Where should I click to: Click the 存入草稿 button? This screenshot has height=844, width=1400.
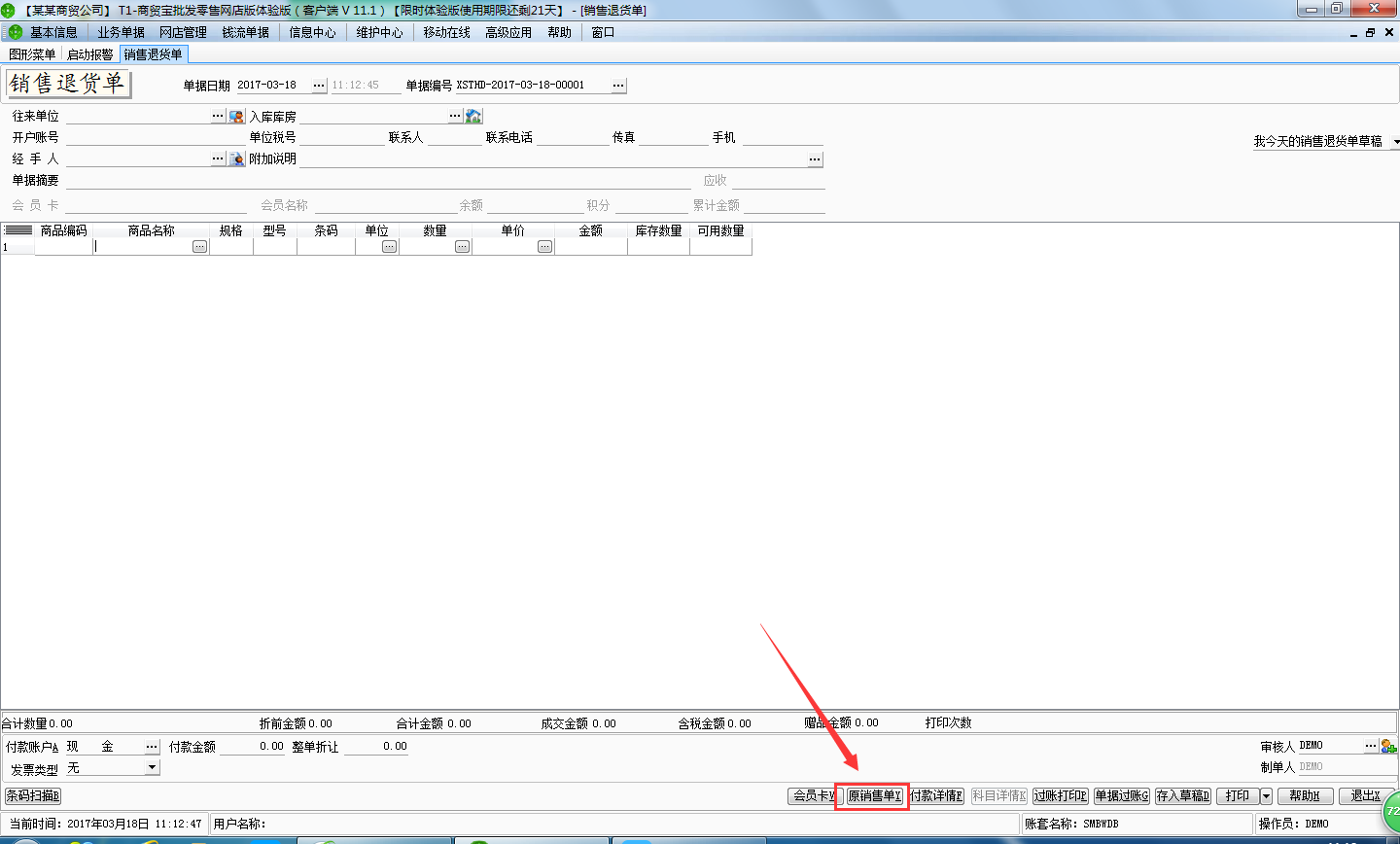coord(1182,796)
